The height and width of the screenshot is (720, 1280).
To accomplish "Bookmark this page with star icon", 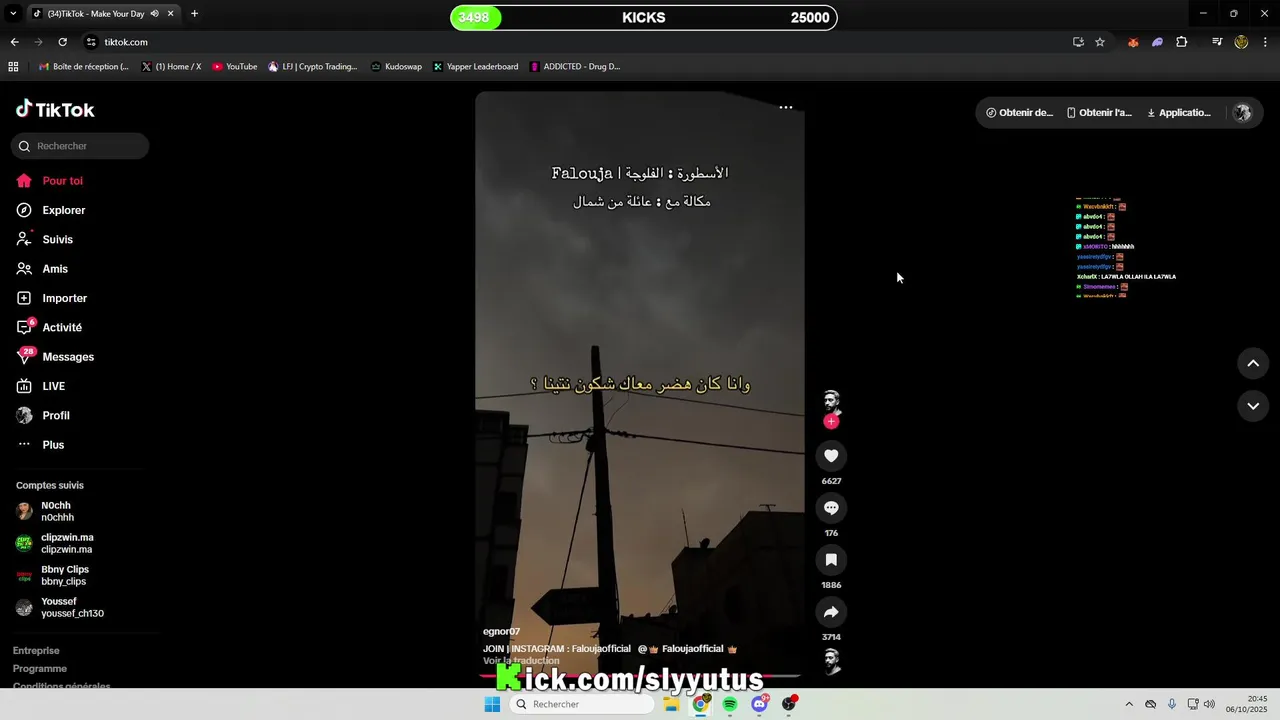I will [1100, 42].
